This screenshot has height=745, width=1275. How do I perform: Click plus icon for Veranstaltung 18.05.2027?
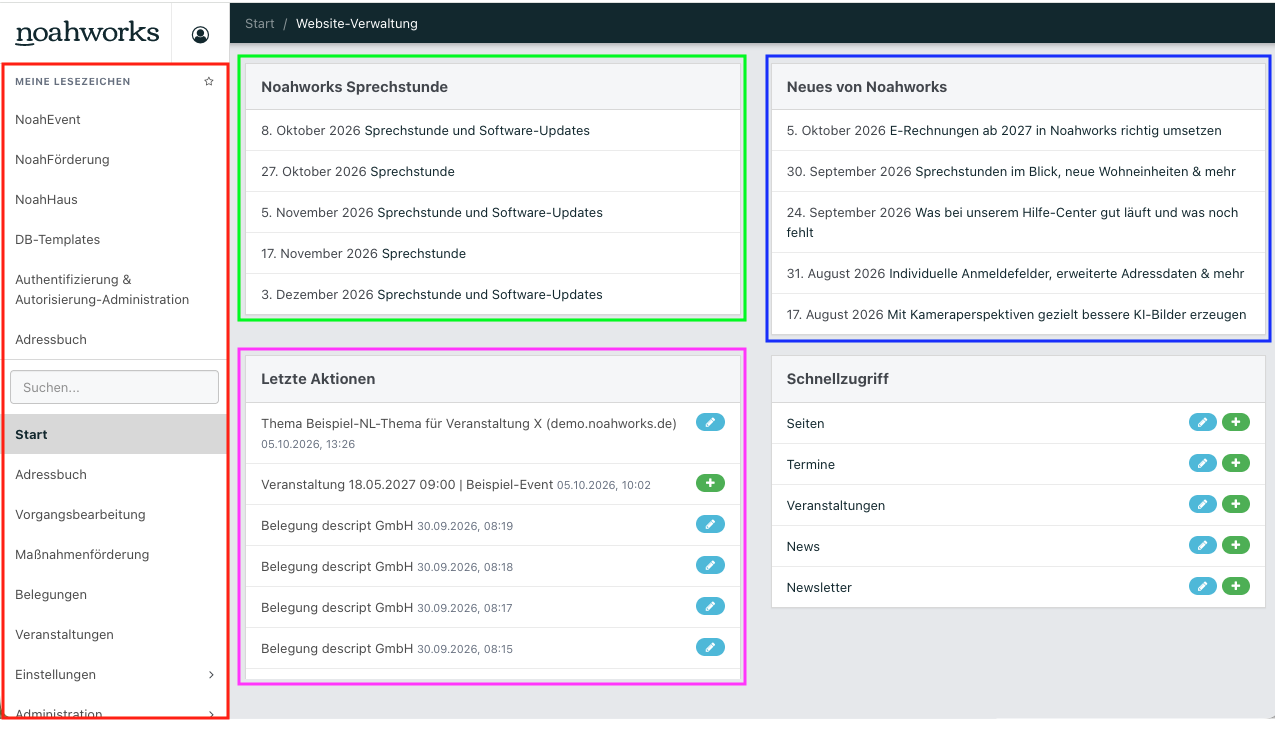(710, 483)
